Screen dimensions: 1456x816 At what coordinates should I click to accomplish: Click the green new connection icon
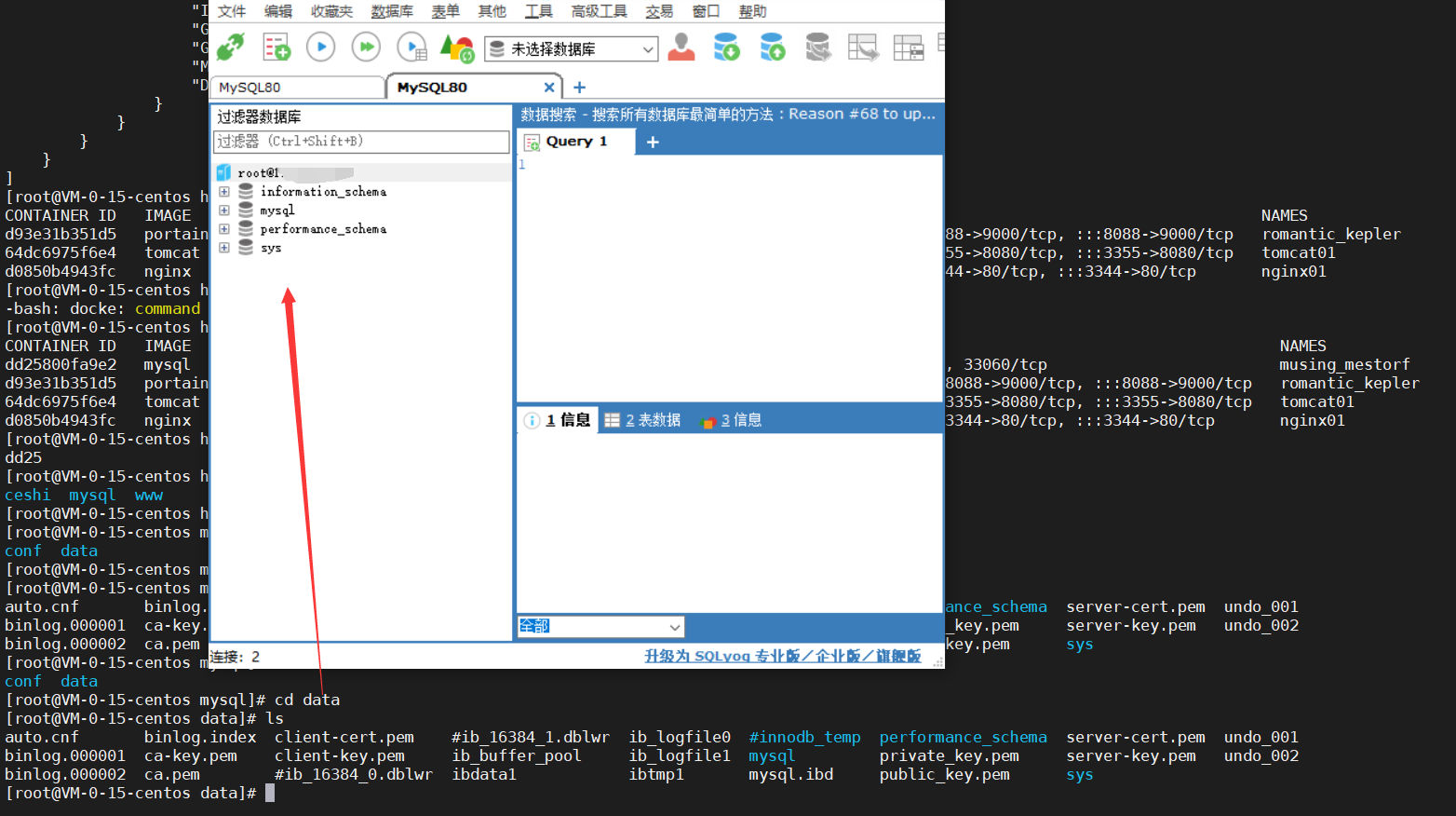[230, 47]
